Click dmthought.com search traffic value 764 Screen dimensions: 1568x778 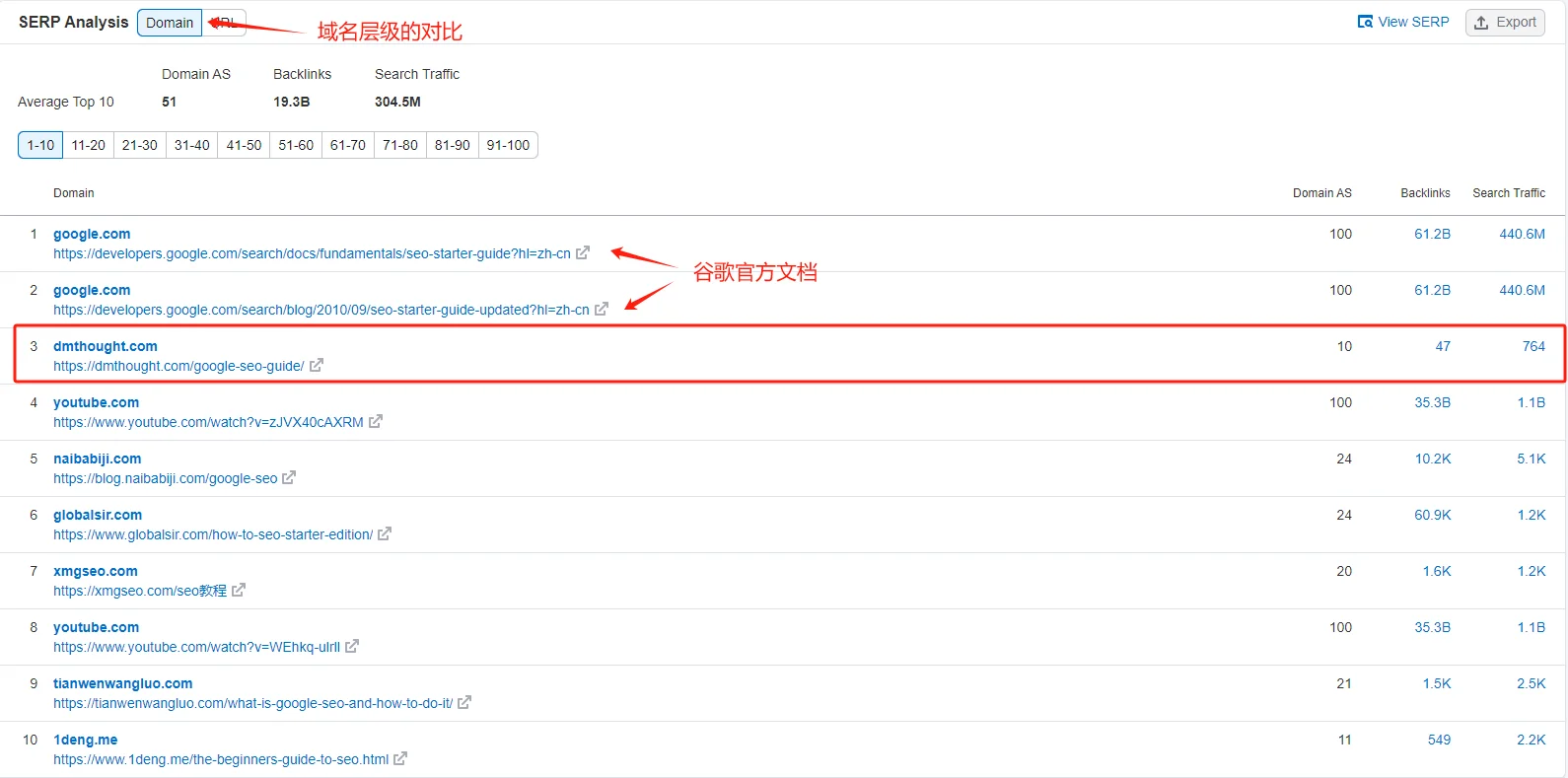(x=1533, y=346)
